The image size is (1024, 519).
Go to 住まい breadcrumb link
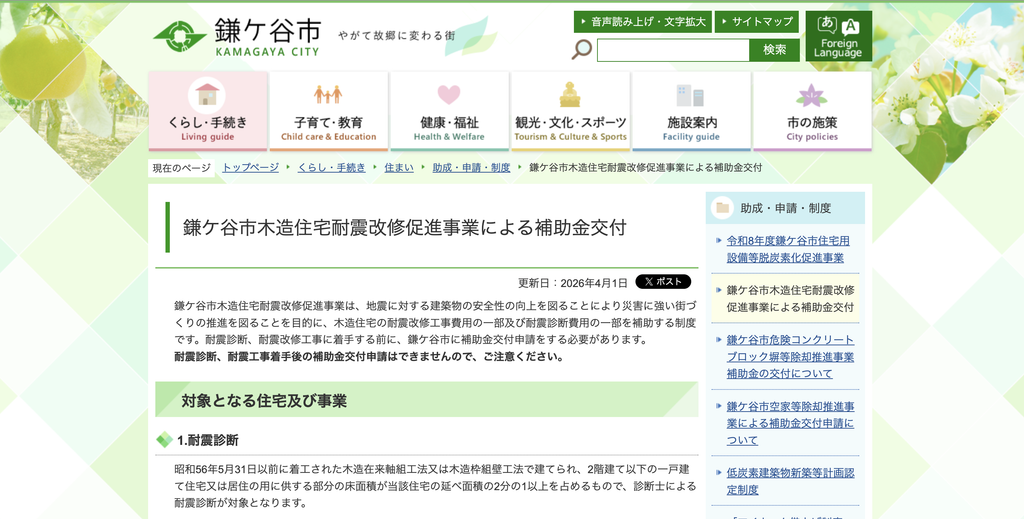399,168
